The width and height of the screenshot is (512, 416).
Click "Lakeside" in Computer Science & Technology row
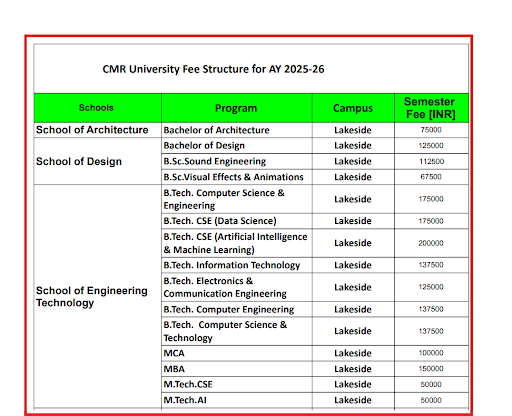(353, 331)
